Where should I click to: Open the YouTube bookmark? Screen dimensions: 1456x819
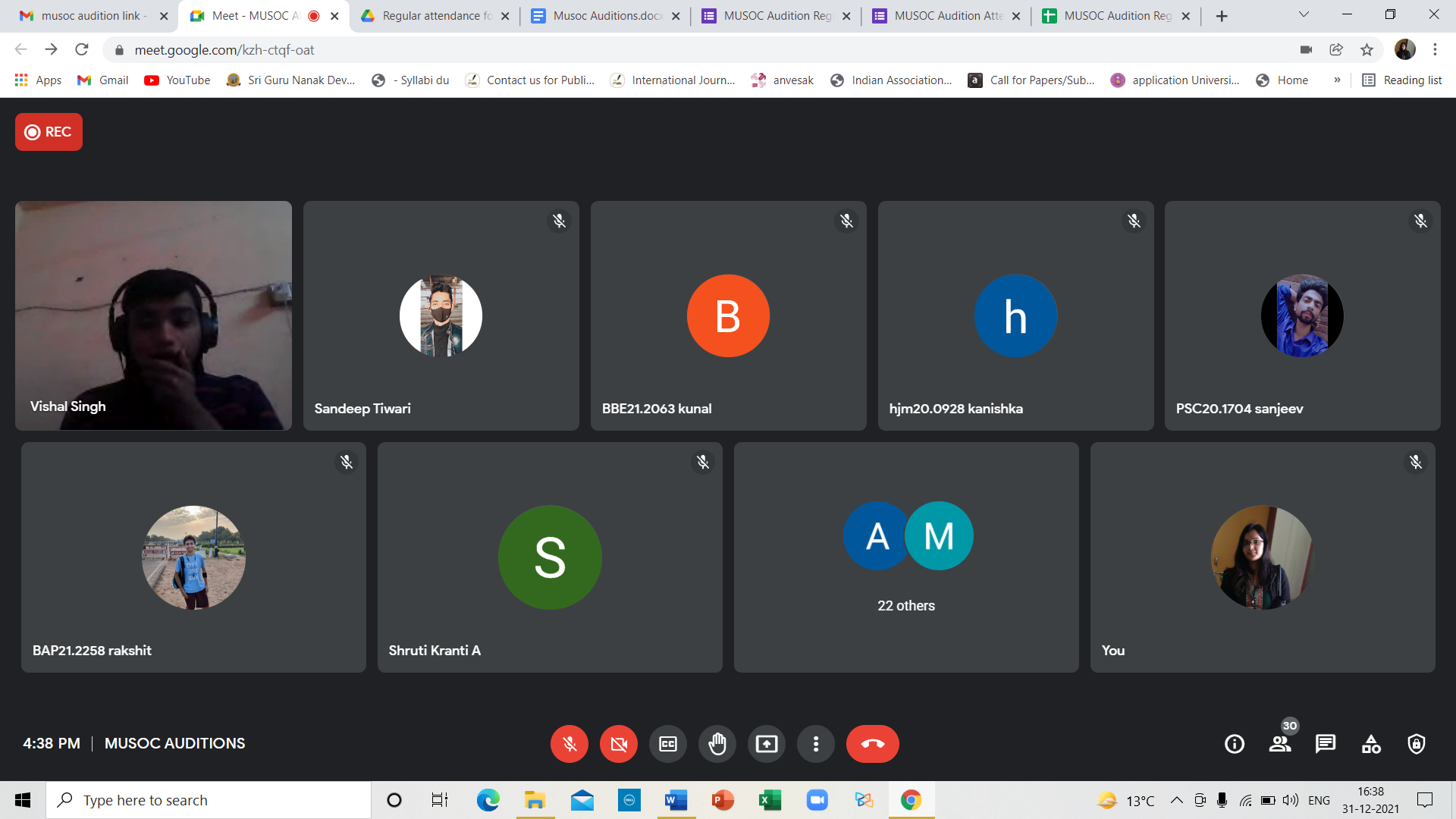click(x=177, y=80)
